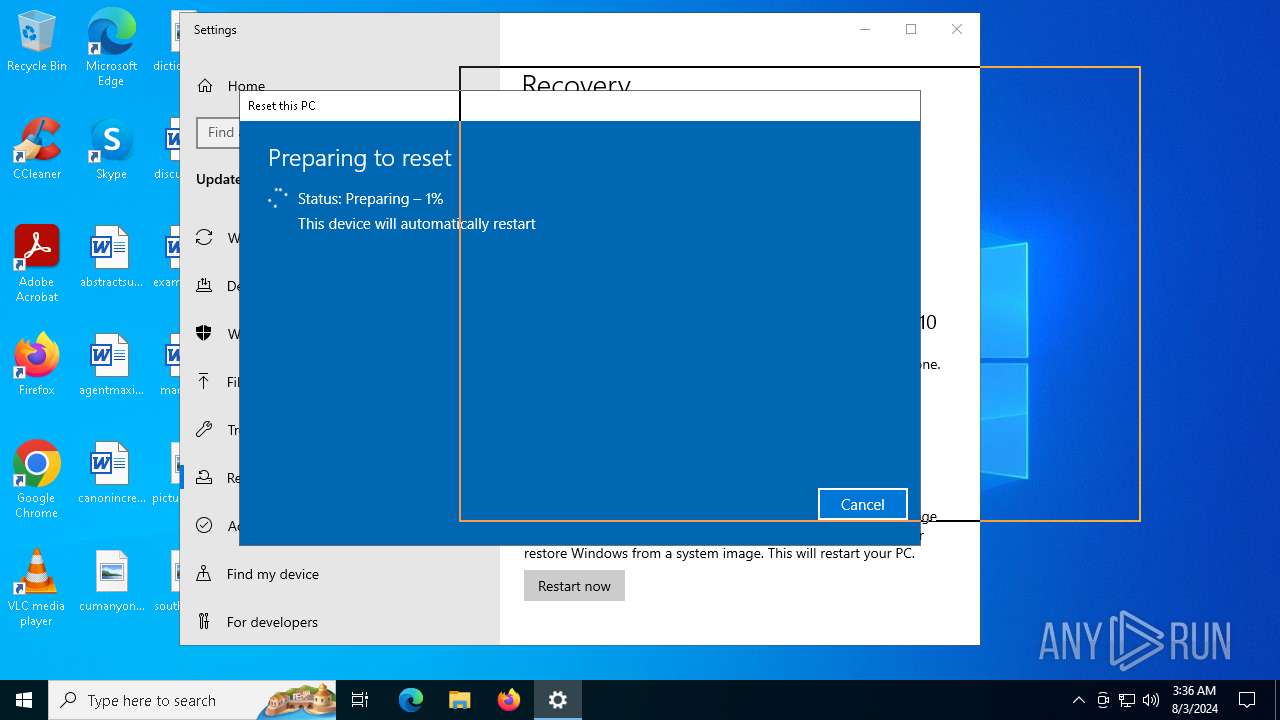The width and height of the screenshot is (1280, 720).
Task: Click the taskbar search box
Action: [x=192, y=700]
